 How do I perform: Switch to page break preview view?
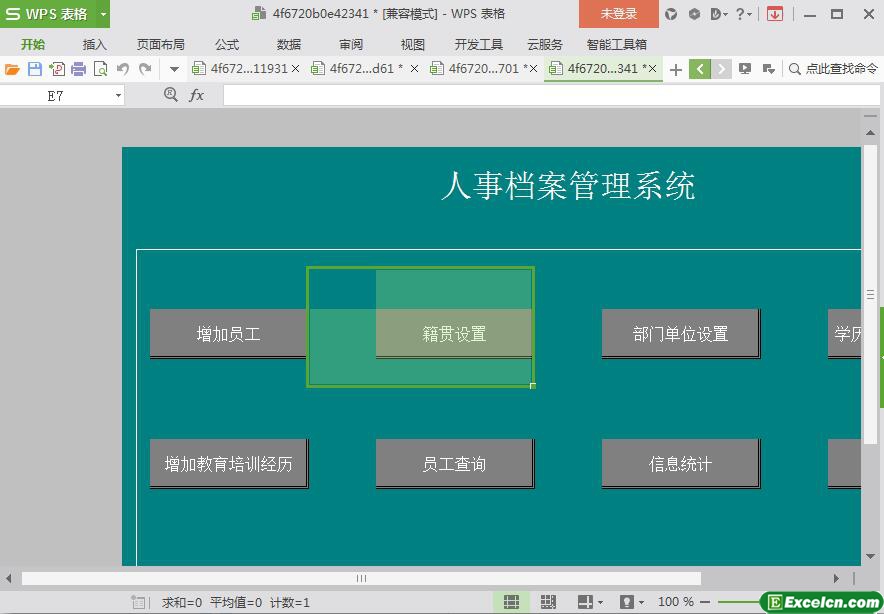click(548, 602)
